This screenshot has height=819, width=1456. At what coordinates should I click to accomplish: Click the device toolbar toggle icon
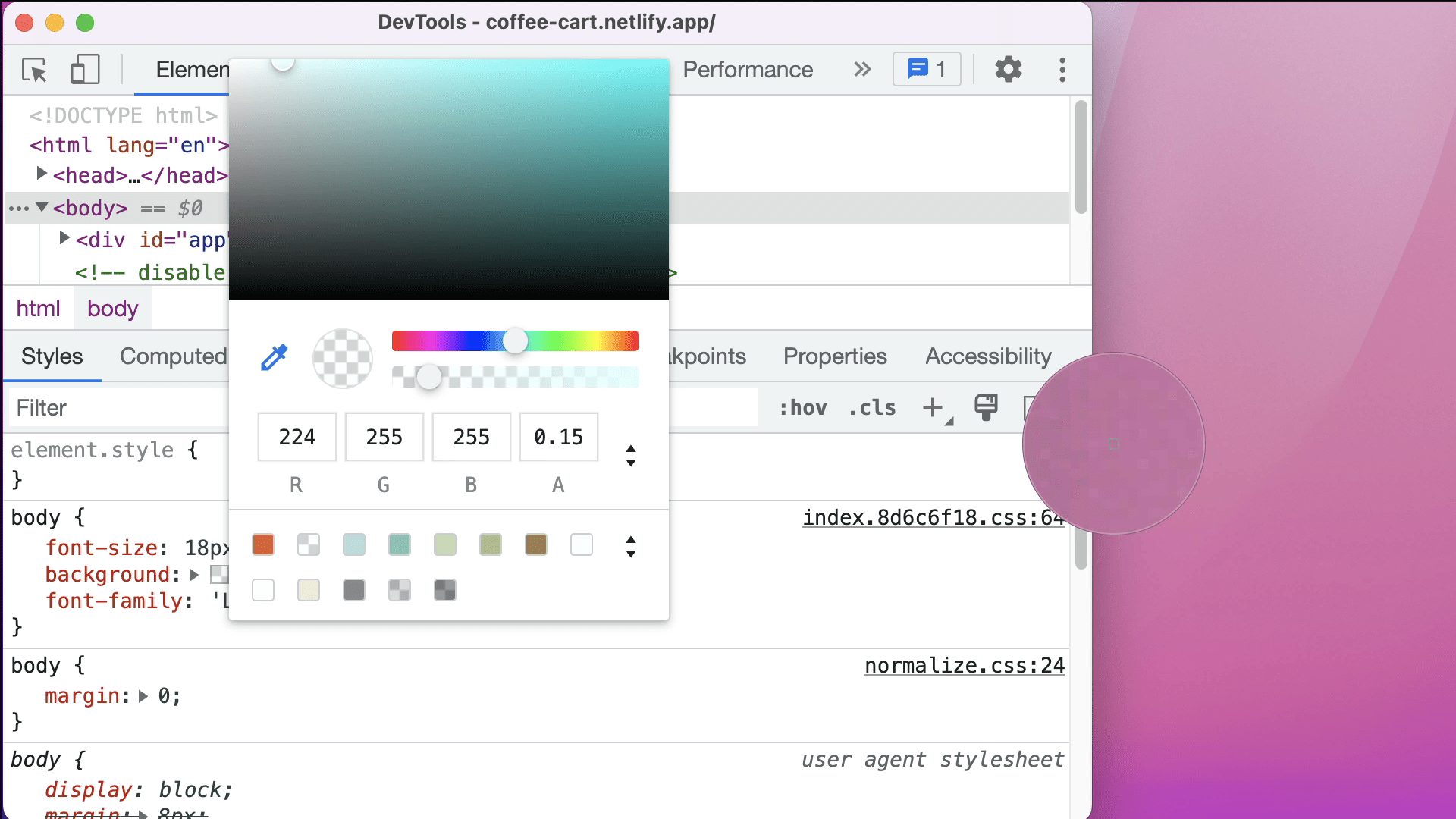85,69
